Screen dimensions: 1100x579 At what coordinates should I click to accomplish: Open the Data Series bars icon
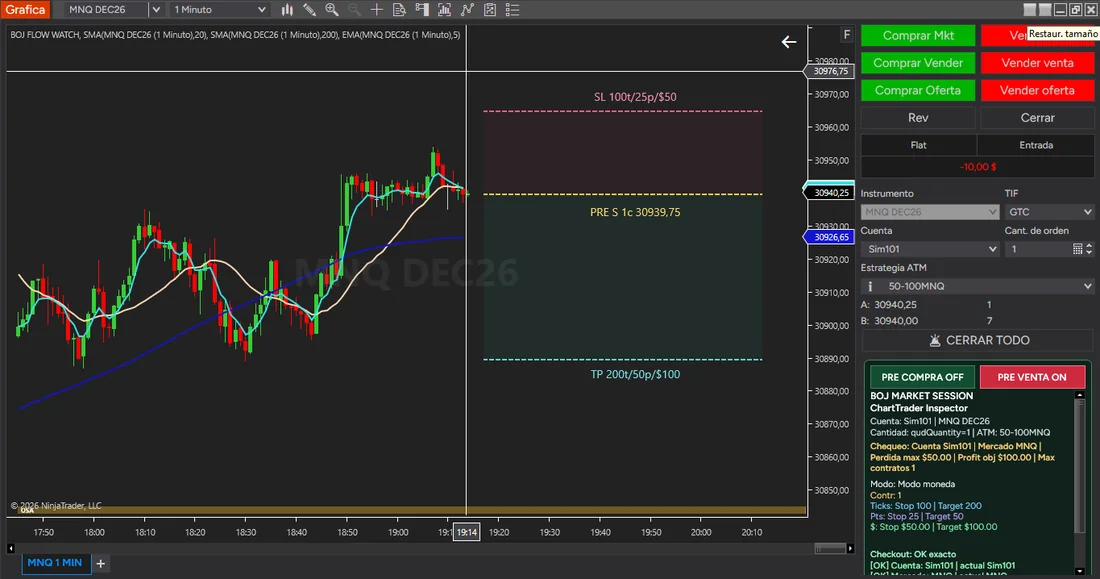click(x=444, y=10)
